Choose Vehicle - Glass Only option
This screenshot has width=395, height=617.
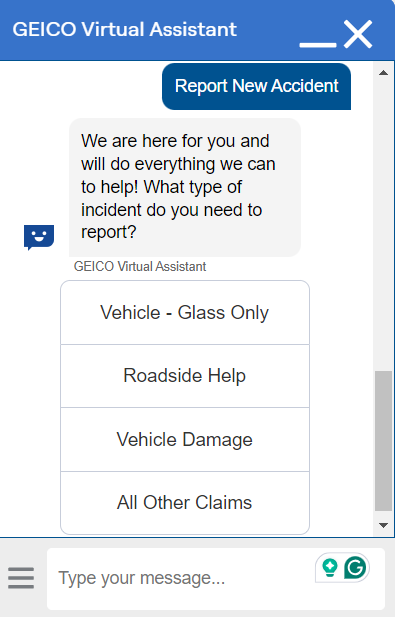185,313
